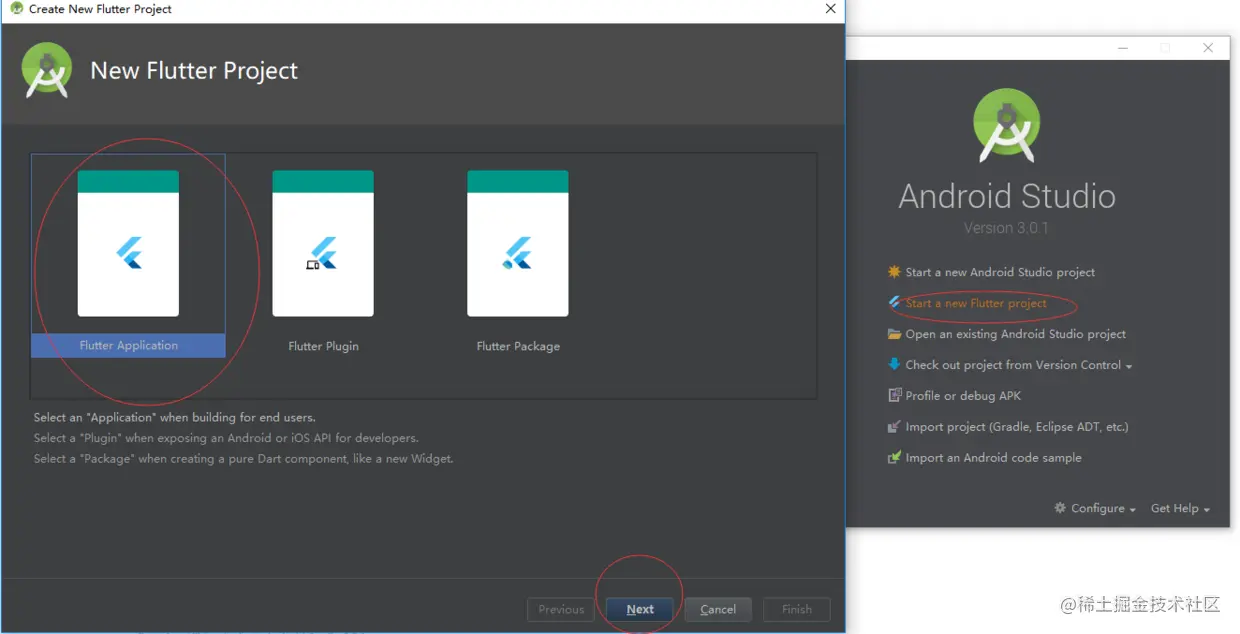Screen dimensions: 1240x634
Task: Click the download arrow icon for Version Control
Action: (894, 365)
